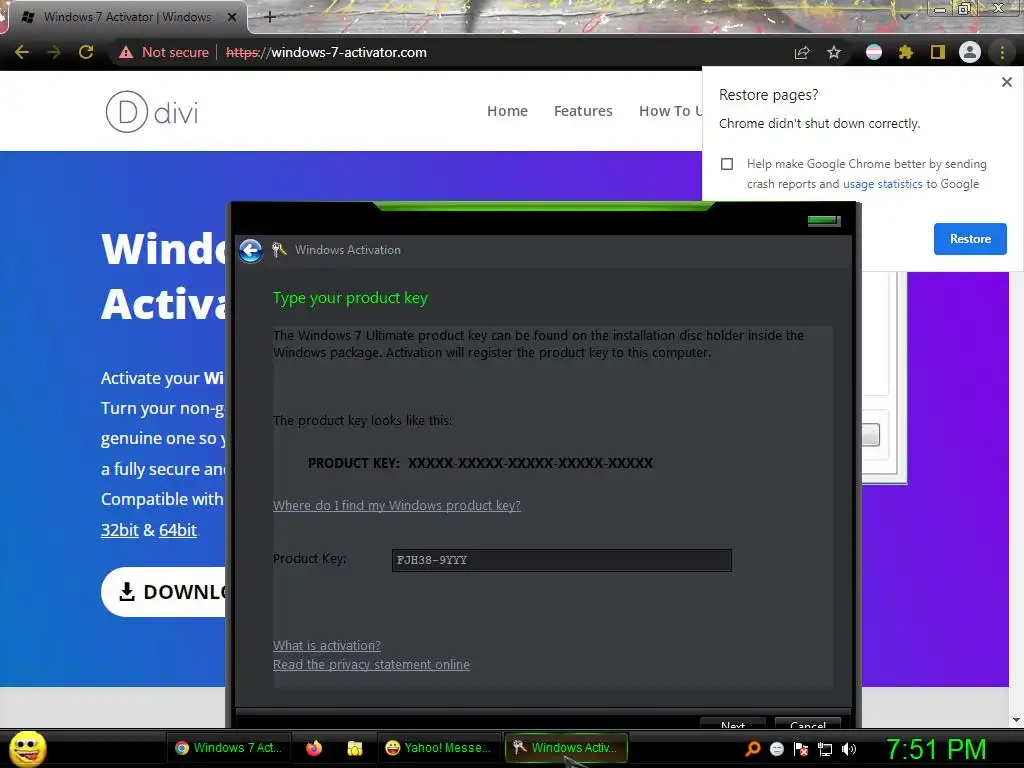Click the round gray tray icon
The image size is (1024, 768).
click(x=776, y=749)
